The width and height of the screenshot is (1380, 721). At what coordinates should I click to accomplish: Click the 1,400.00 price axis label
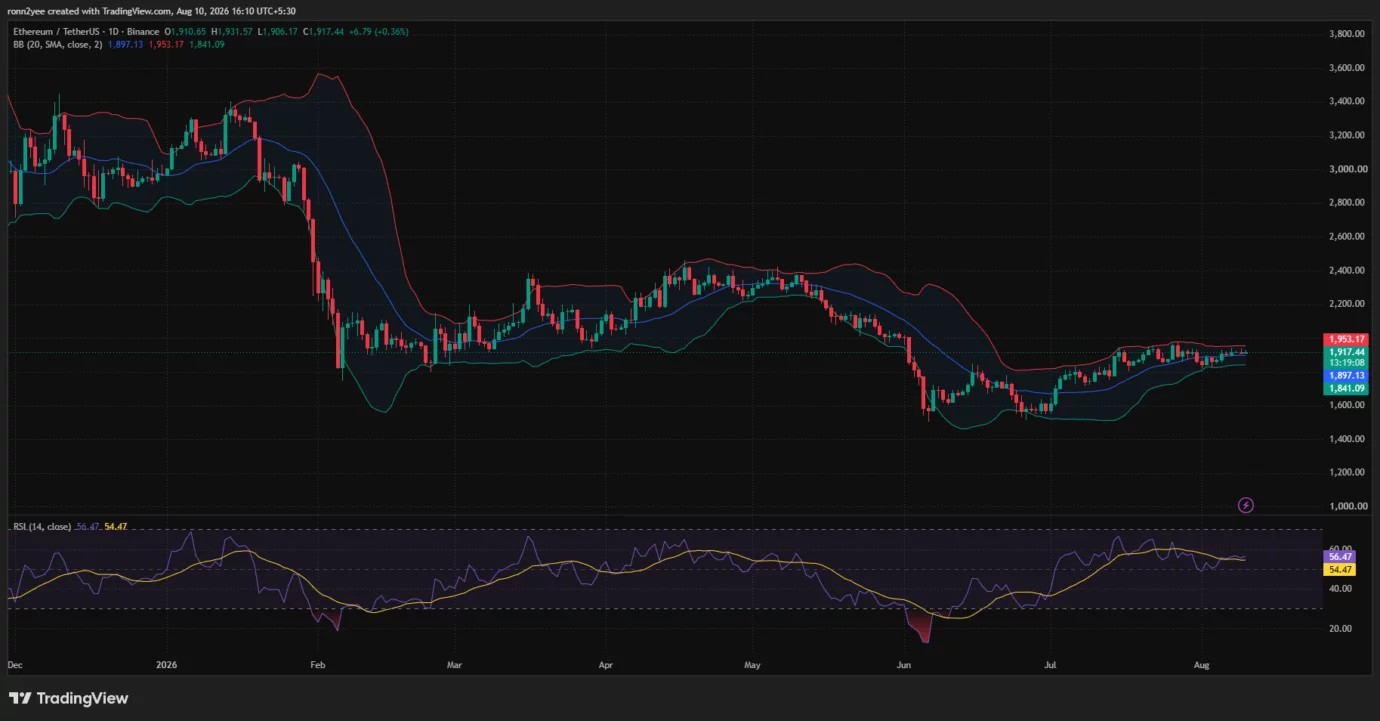[1347, 439]
